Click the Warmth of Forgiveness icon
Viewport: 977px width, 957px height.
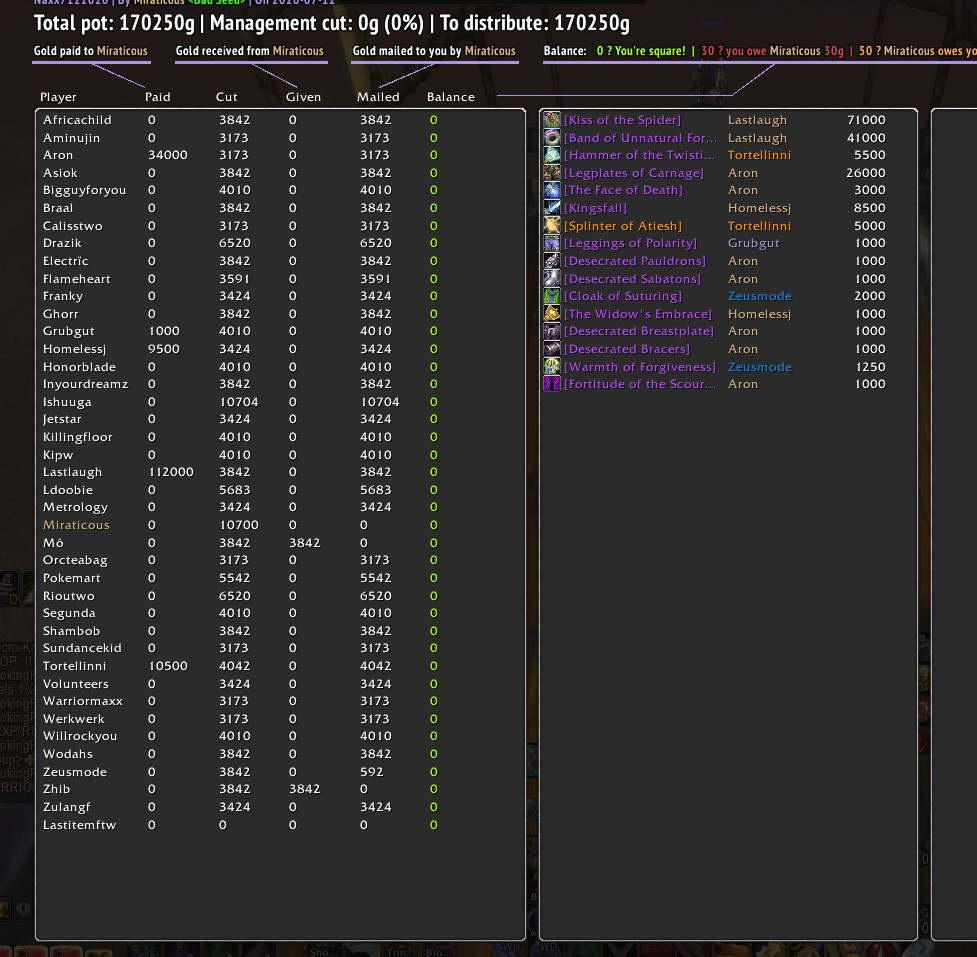552,366
